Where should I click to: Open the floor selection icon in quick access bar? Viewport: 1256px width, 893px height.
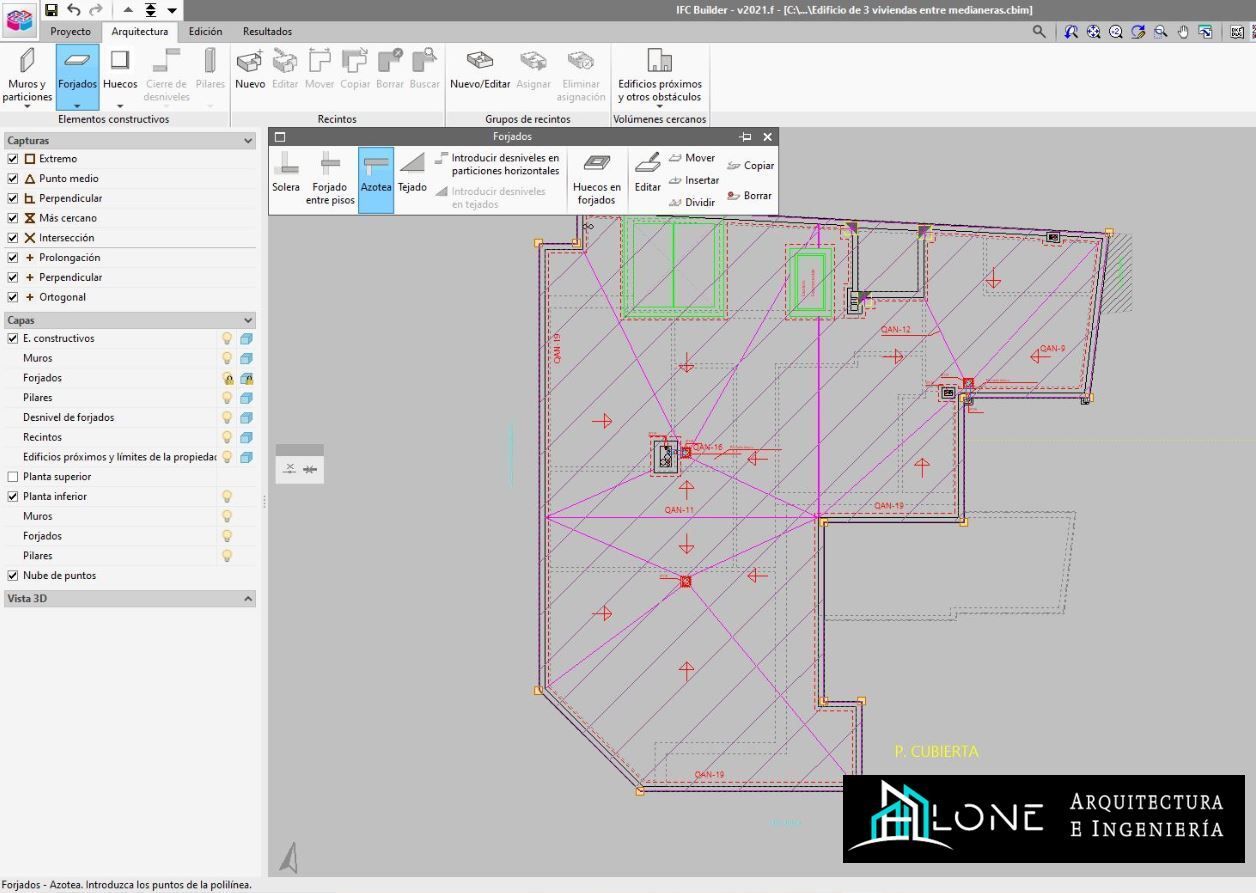point(150,10)
